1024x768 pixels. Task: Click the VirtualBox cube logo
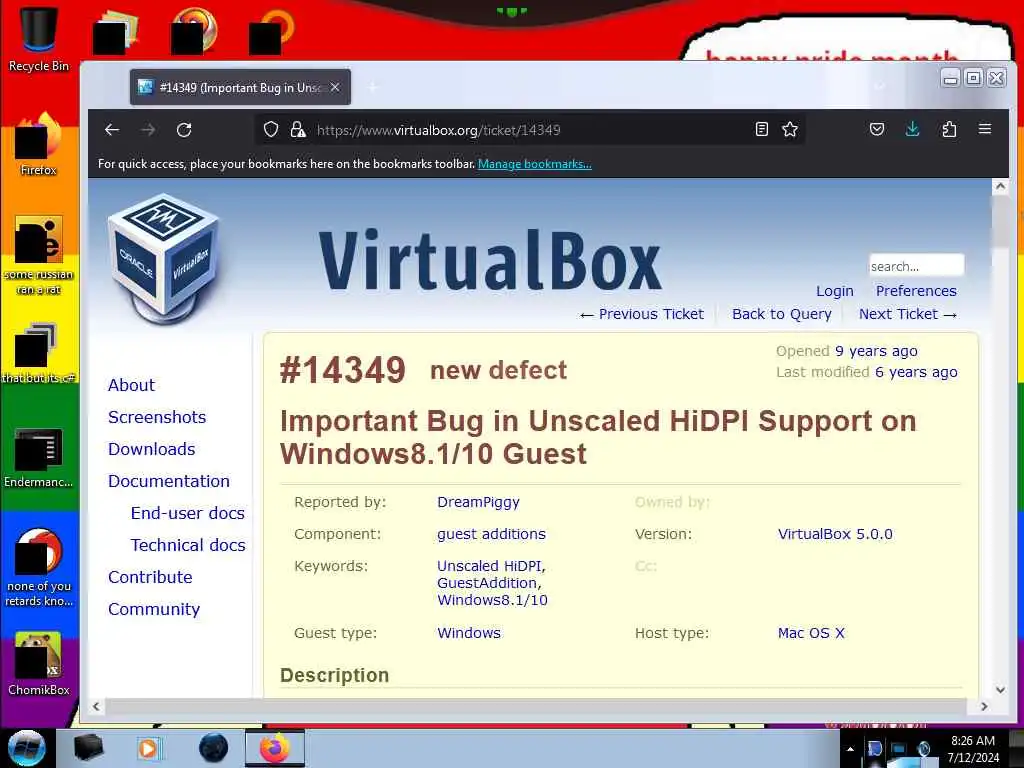[165, 258]
